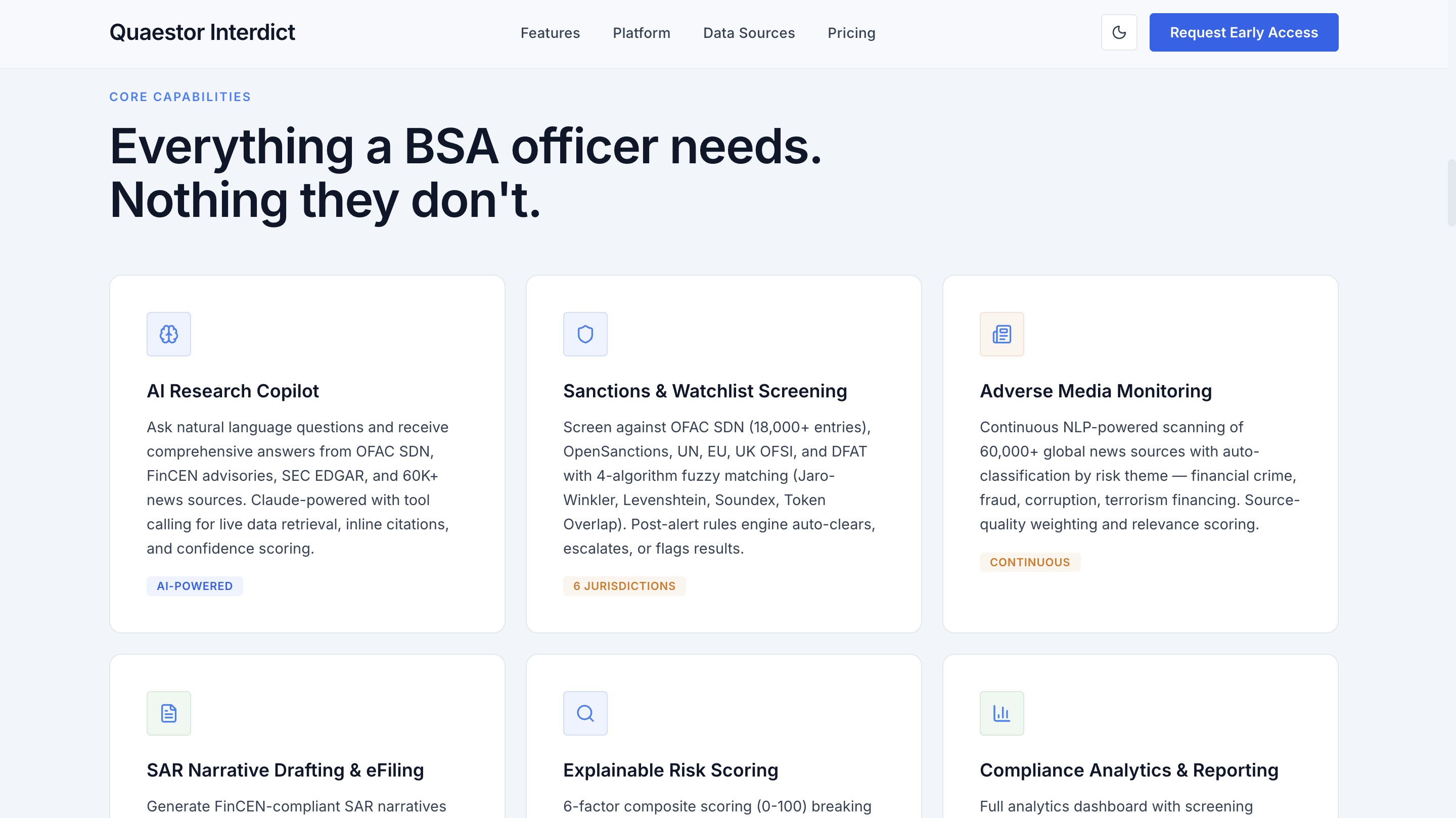Screen dimensions: 1456x818
Task: Open the Platform nav menu item
Action: coord(641,33)
